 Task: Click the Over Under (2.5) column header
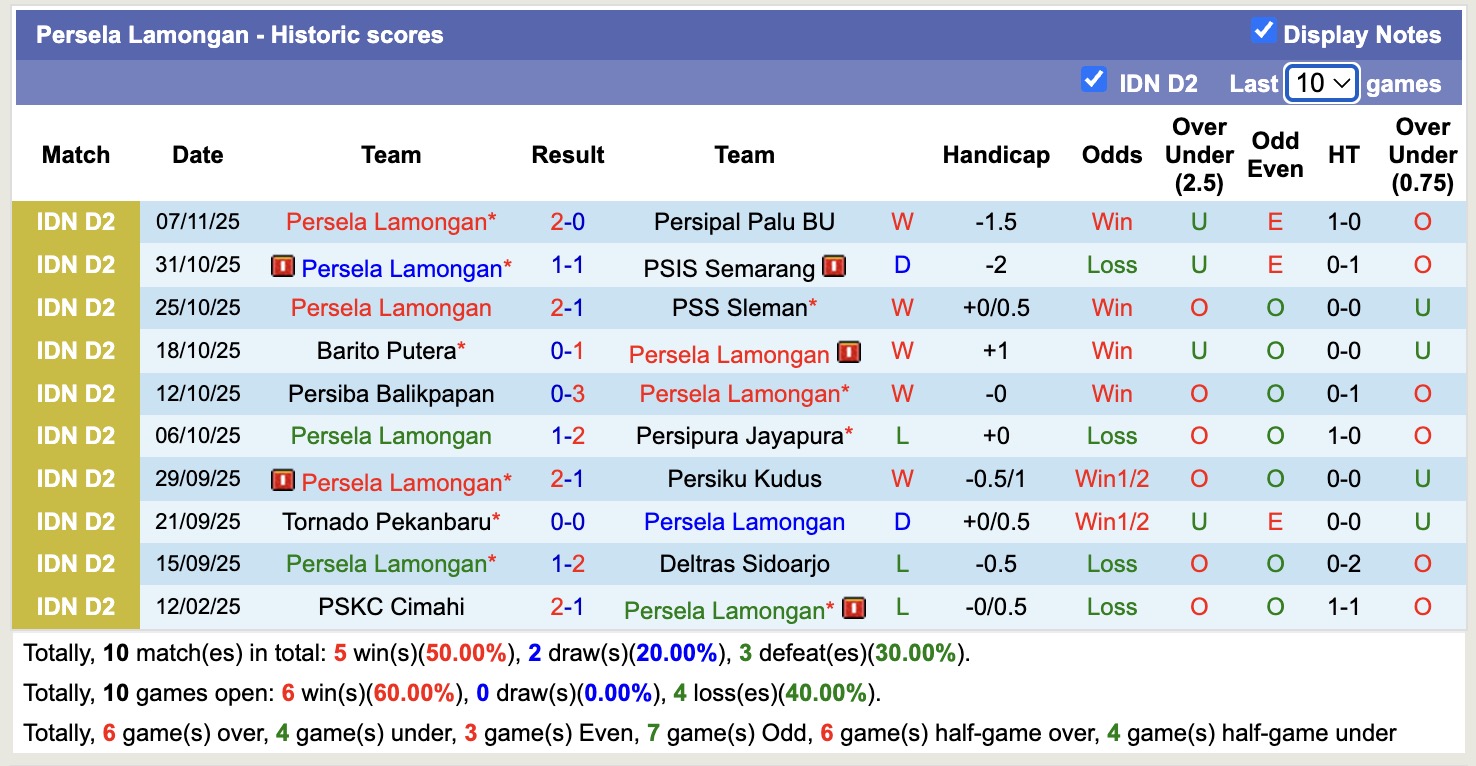[x=1199, y=155]
